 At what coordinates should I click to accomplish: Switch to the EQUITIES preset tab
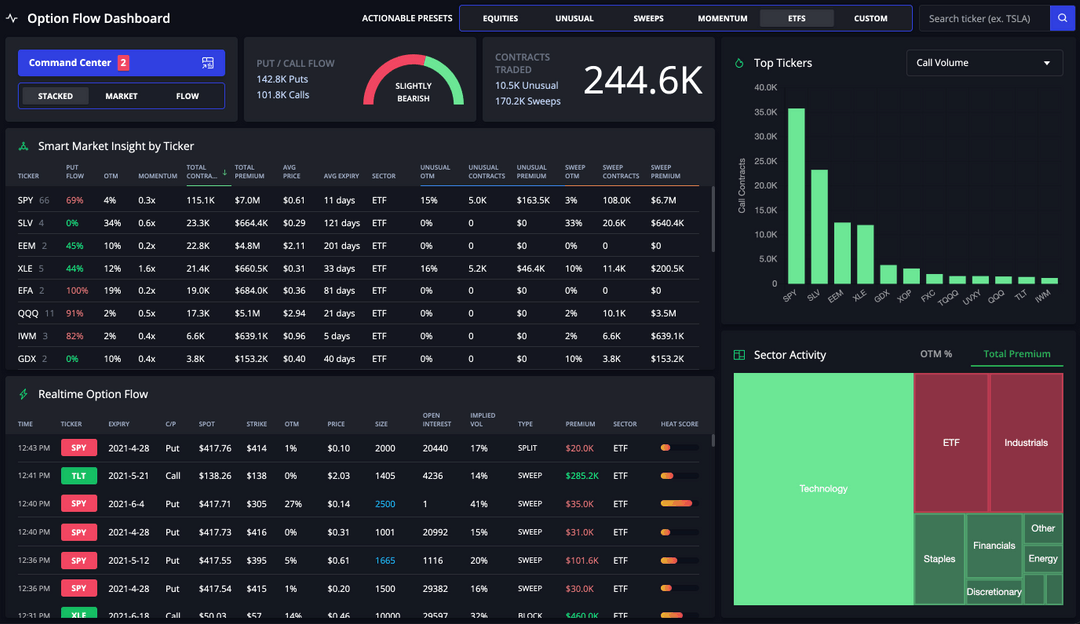pos(500,17)
